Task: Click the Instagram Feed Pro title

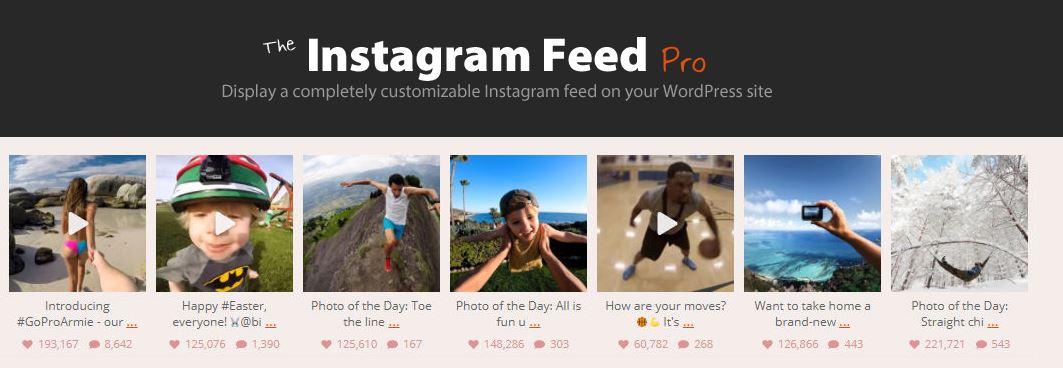Action: click(x=485, y=56)
